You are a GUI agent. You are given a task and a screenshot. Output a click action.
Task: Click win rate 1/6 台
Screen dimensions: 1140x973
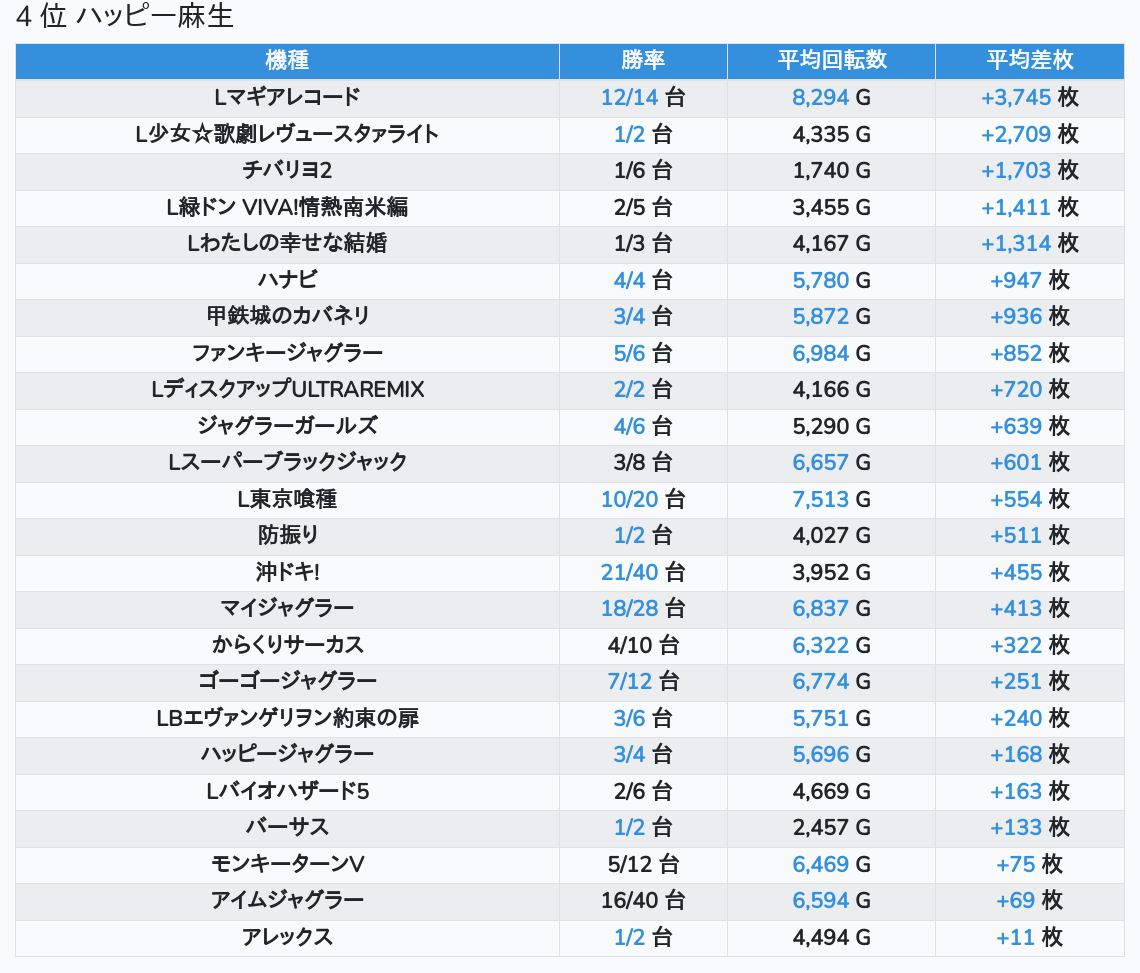pyautogui.click(x=643, y=170)
